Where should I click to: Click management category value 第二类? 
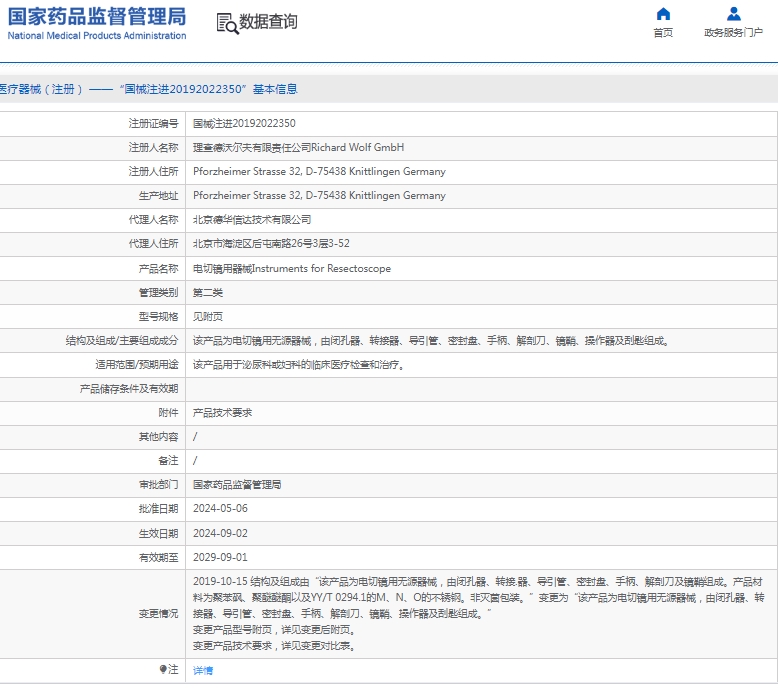208,293
